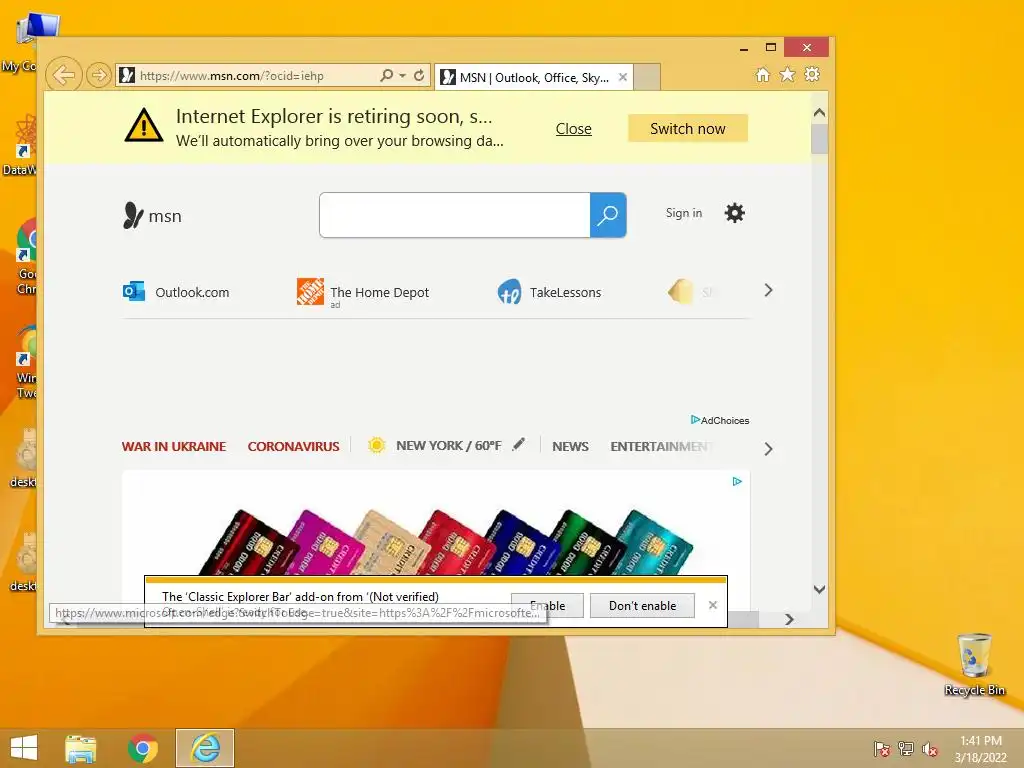Click the muted volume tray icon
The image size is (1024, 768).
pyautogui.click(x=929, y=748)
